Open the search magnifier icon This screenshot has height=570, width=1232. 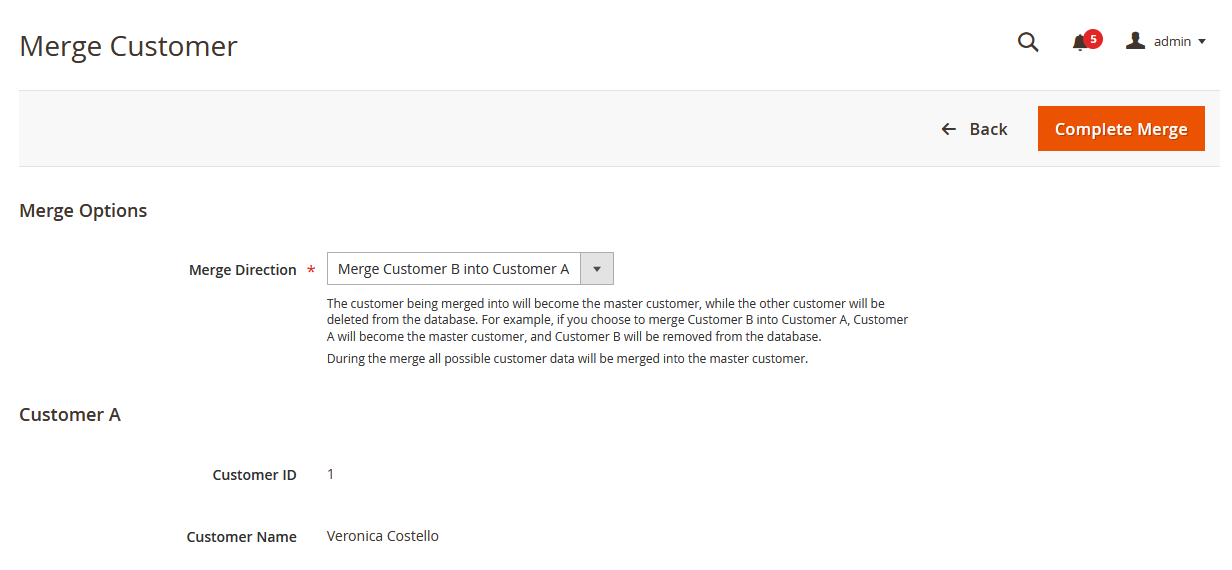[x=1028, y=42]
